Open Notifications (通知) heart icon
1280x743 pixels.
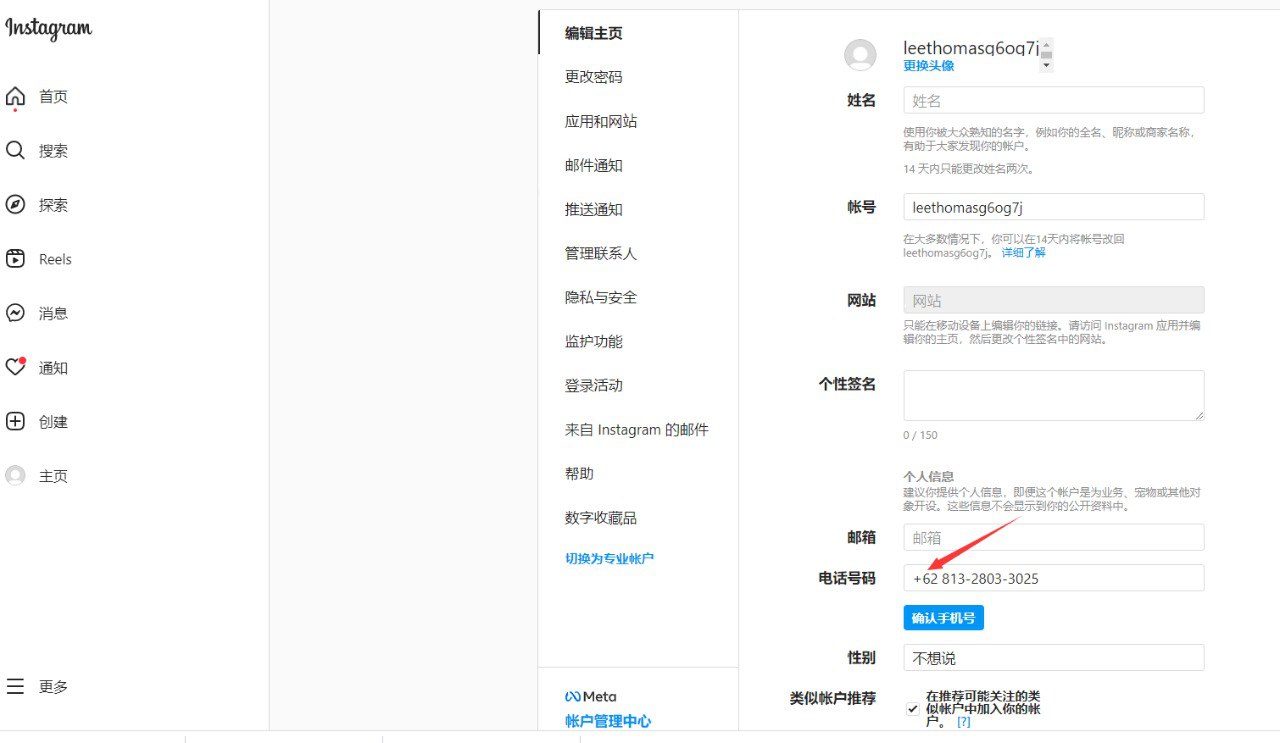tap(15, 367)
